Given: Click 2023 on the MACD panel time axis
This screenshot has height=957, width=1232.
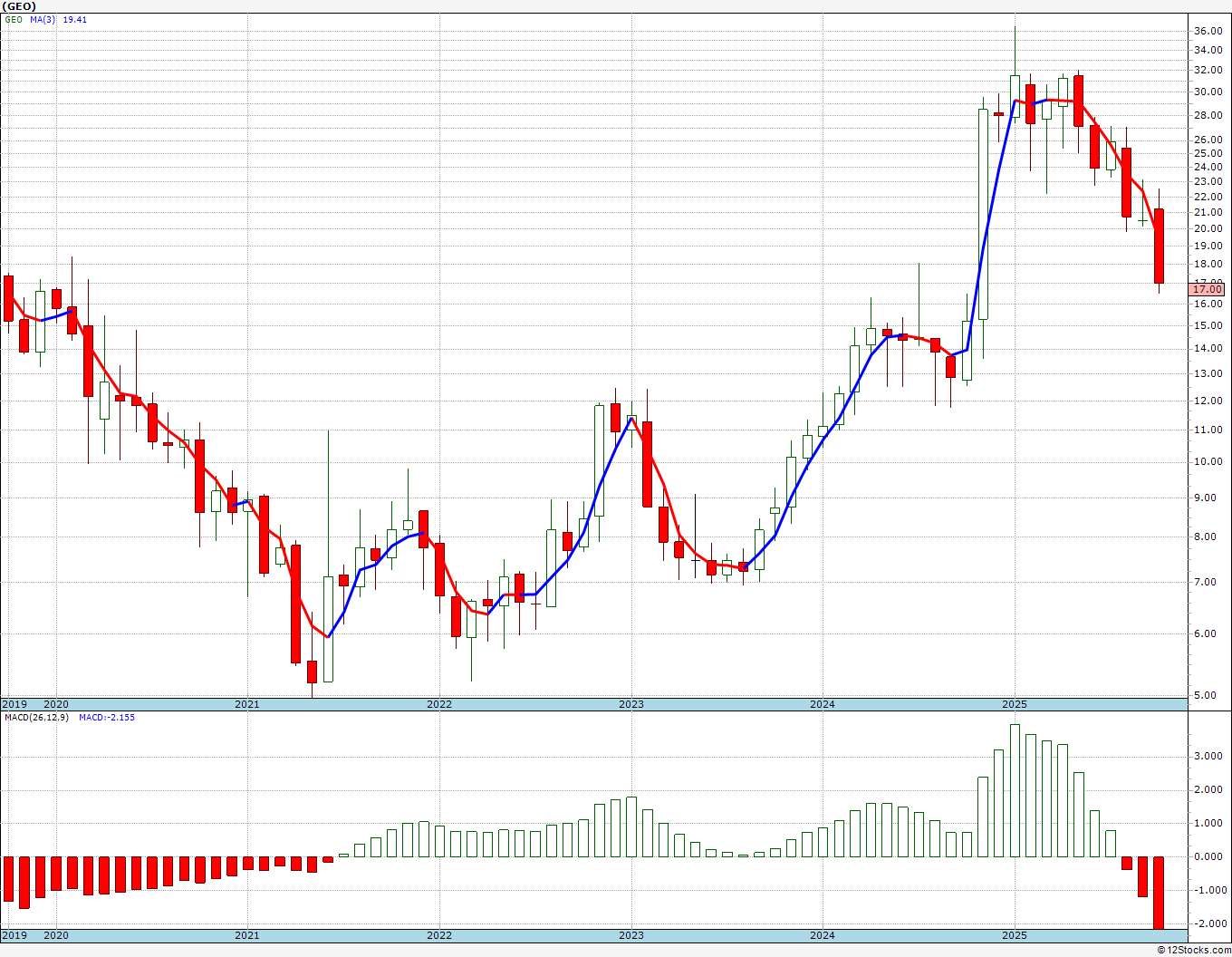Looking at the screenshot, I should pos(631,935).
